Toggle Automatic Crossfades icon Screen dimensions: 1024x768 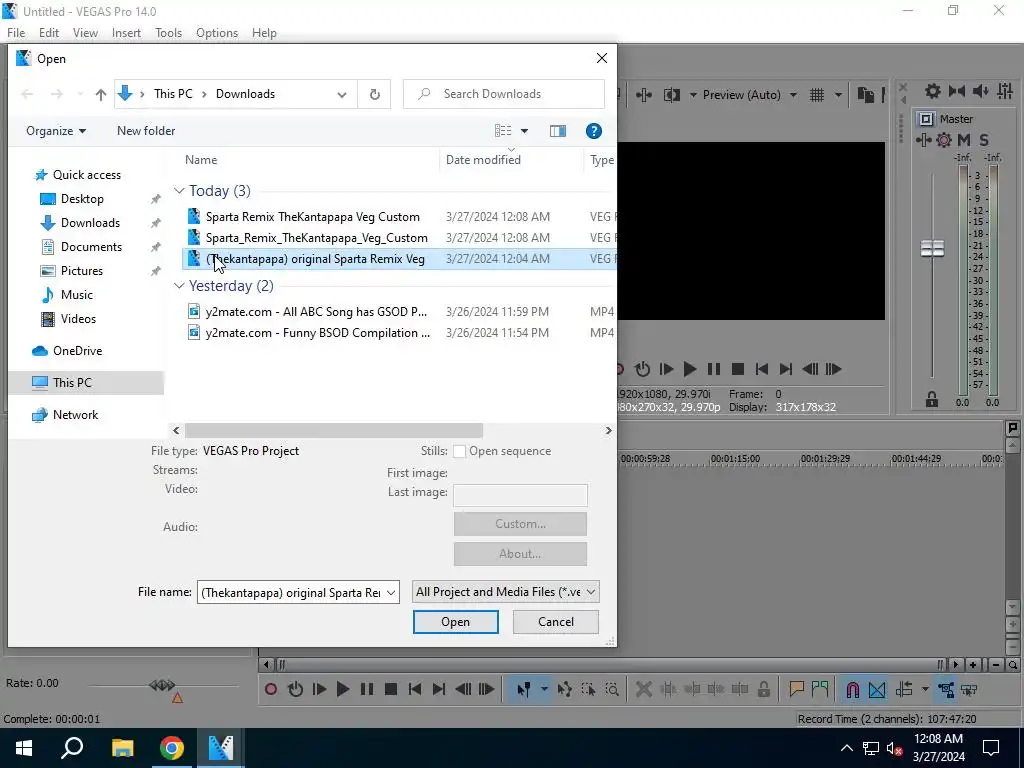(x=877, y=689)
